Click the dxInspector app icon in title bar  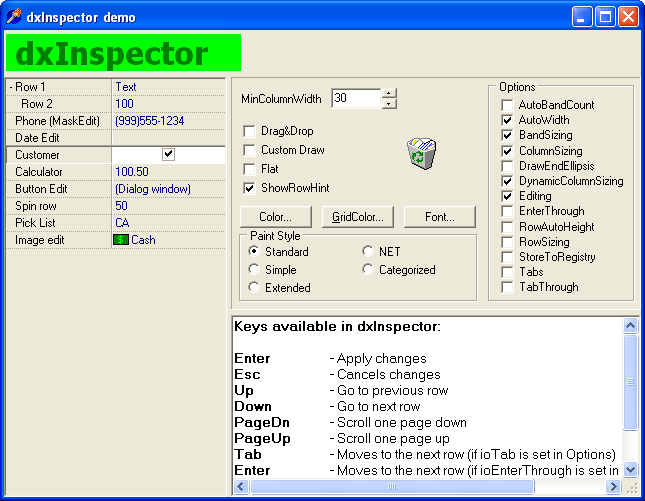[13, 17]
